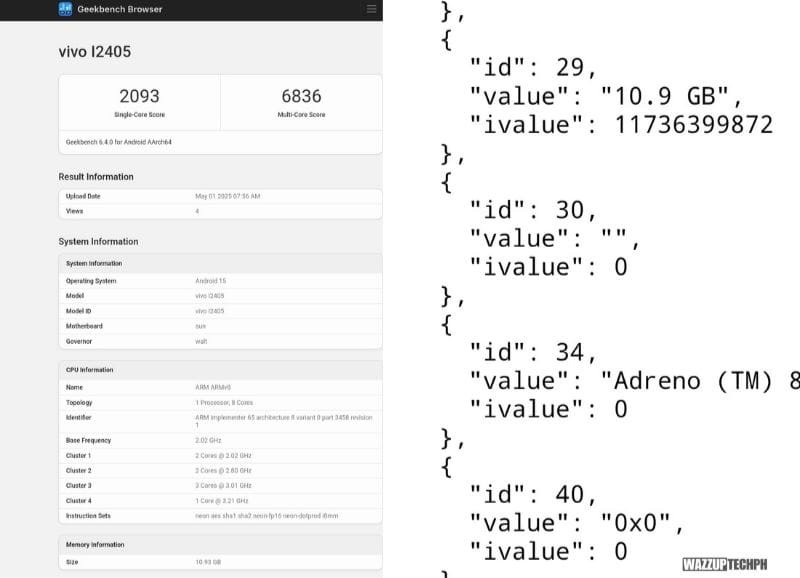
Task: Click the Motherboard row
Action: pos(219,326)
